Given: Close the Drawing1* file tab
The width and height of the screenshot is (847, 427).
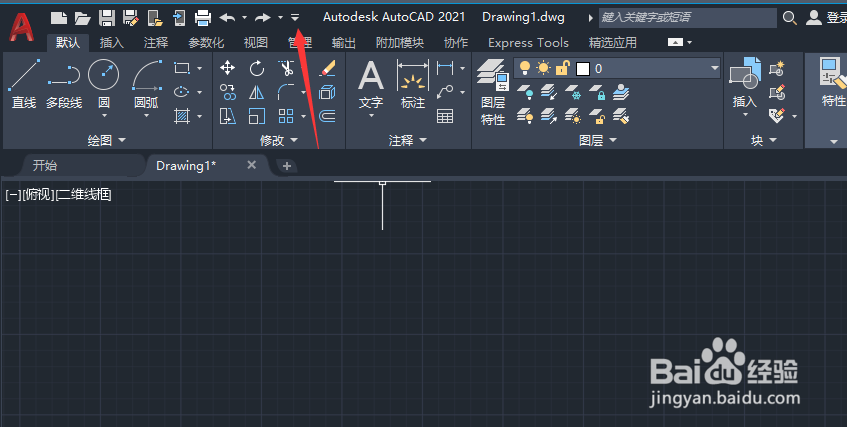Looking at the screenshot, I should click(x=252, y=165).
